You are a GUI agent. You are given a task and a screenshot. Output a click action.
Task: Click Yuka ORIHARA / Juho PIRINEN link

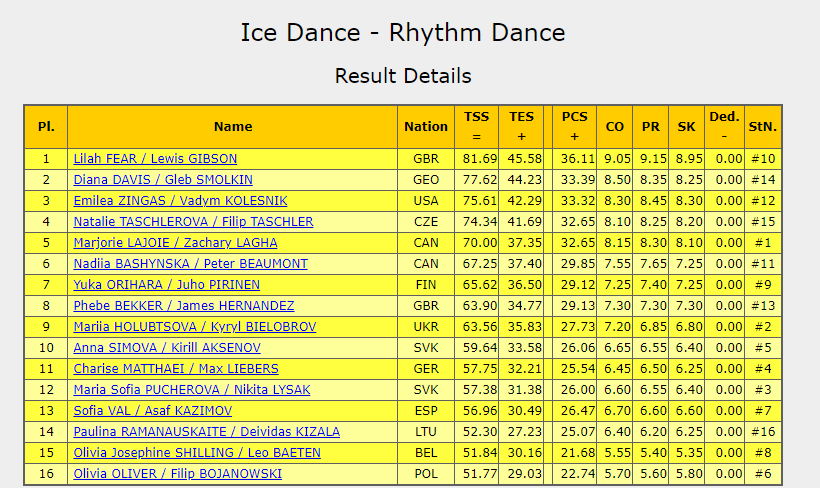pos(167,285)
